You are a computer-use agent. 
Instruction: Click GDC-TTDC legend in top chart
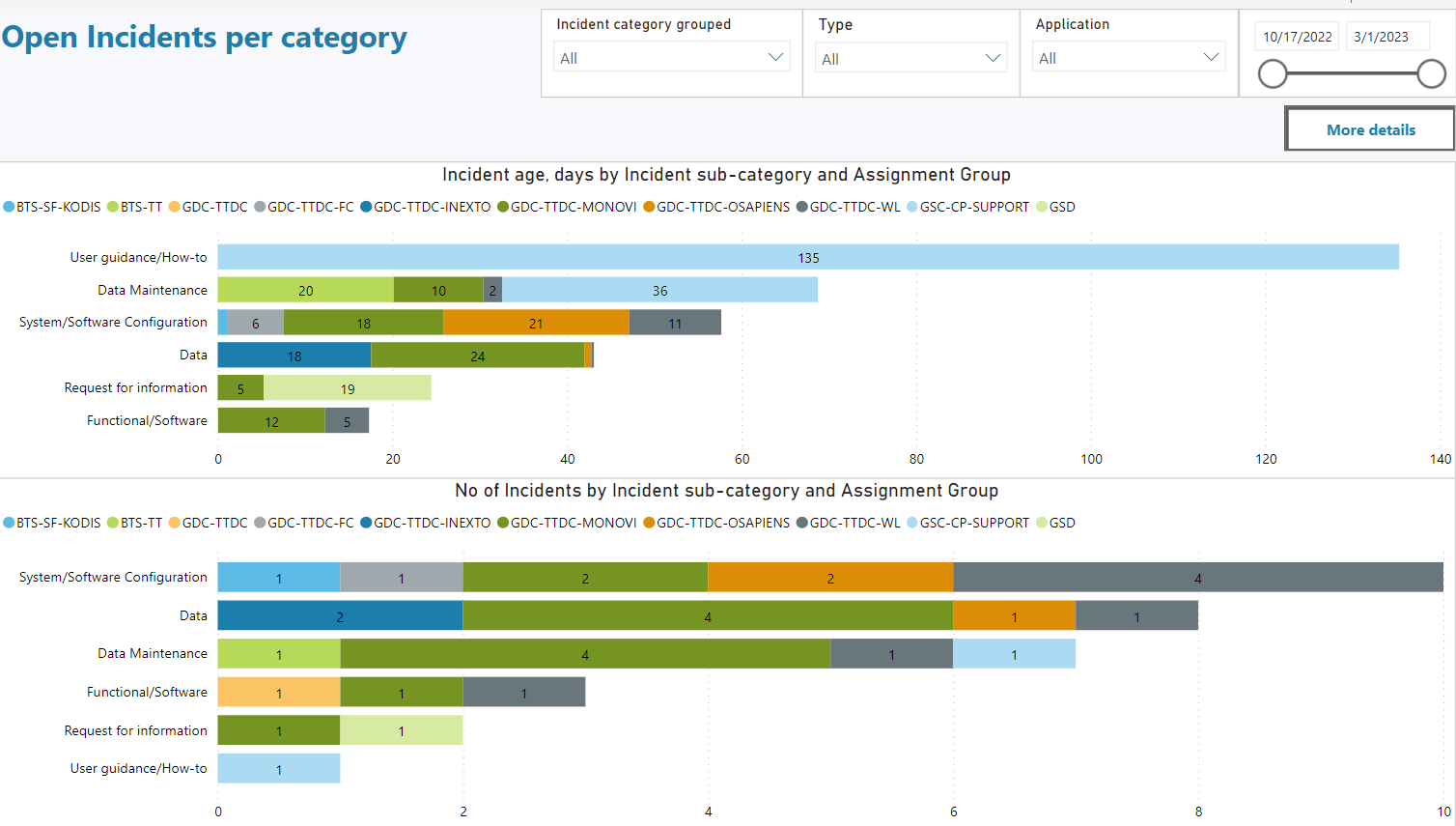pyautogui.click(x=208, y=207)
